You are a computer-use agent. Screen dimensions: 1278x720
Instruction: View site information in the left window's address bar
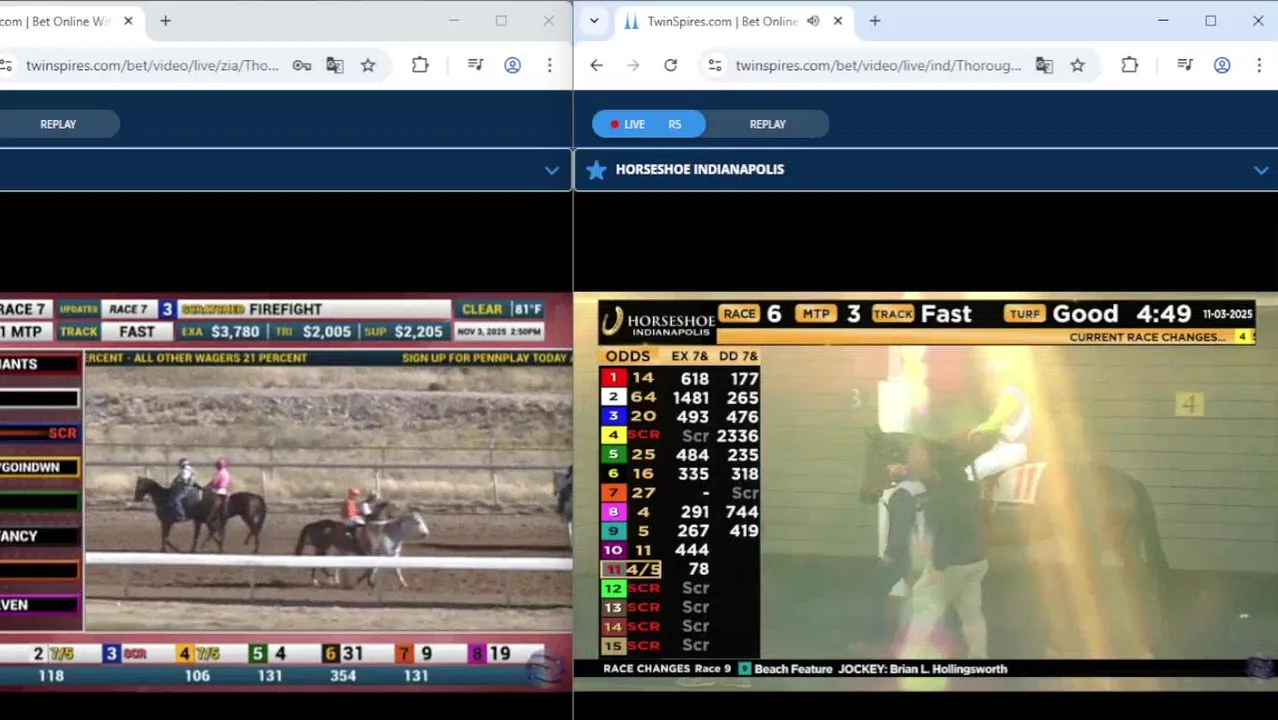[x=6, y=65]
